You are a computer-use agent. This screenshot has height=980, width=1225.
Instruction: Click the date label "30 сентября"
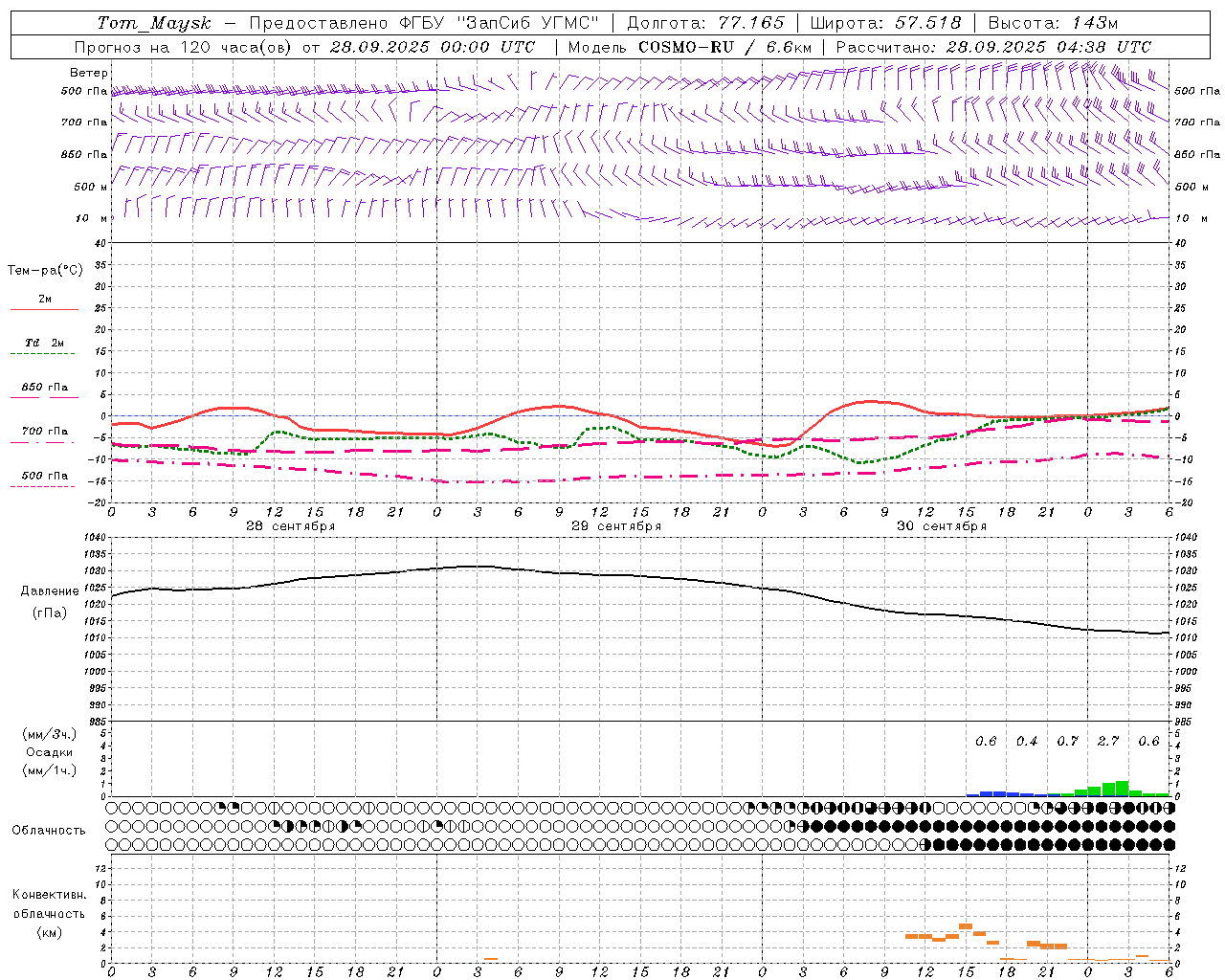point(941,526)
